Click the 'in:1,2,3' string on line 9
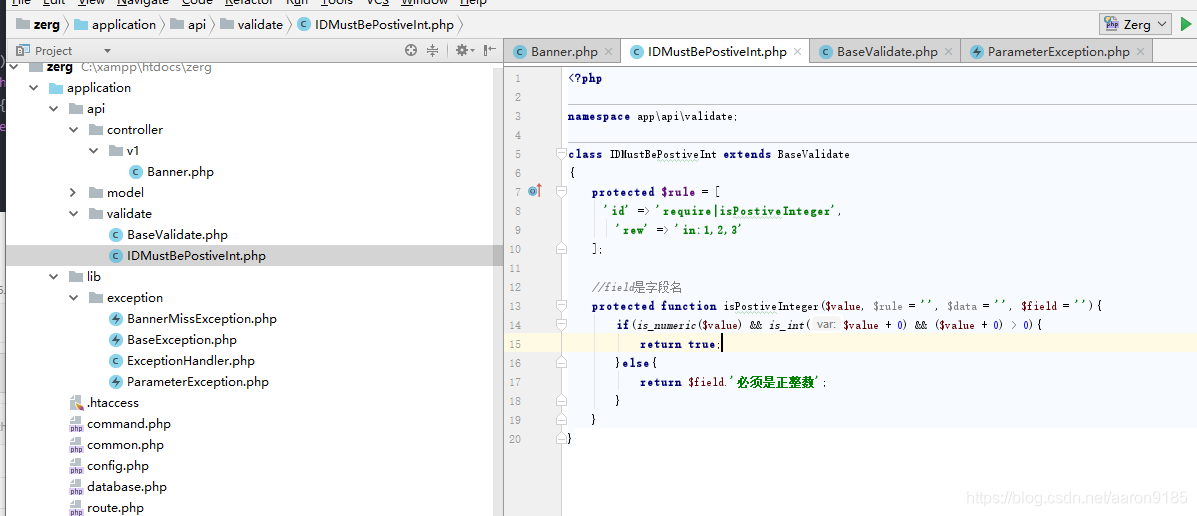The width and height of the screenshot is (1197, 516). point(708,230)
